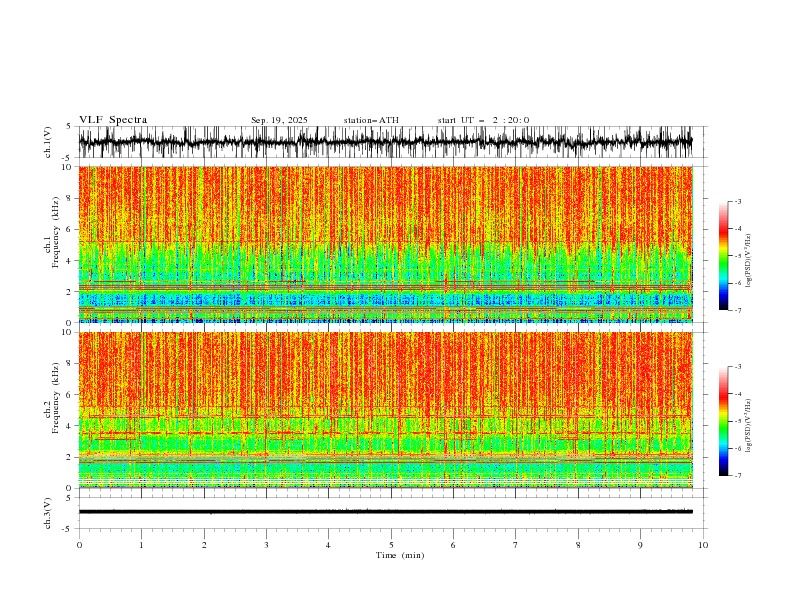
Task: Click time axis tick label "1"
Action: click(141, 545)
